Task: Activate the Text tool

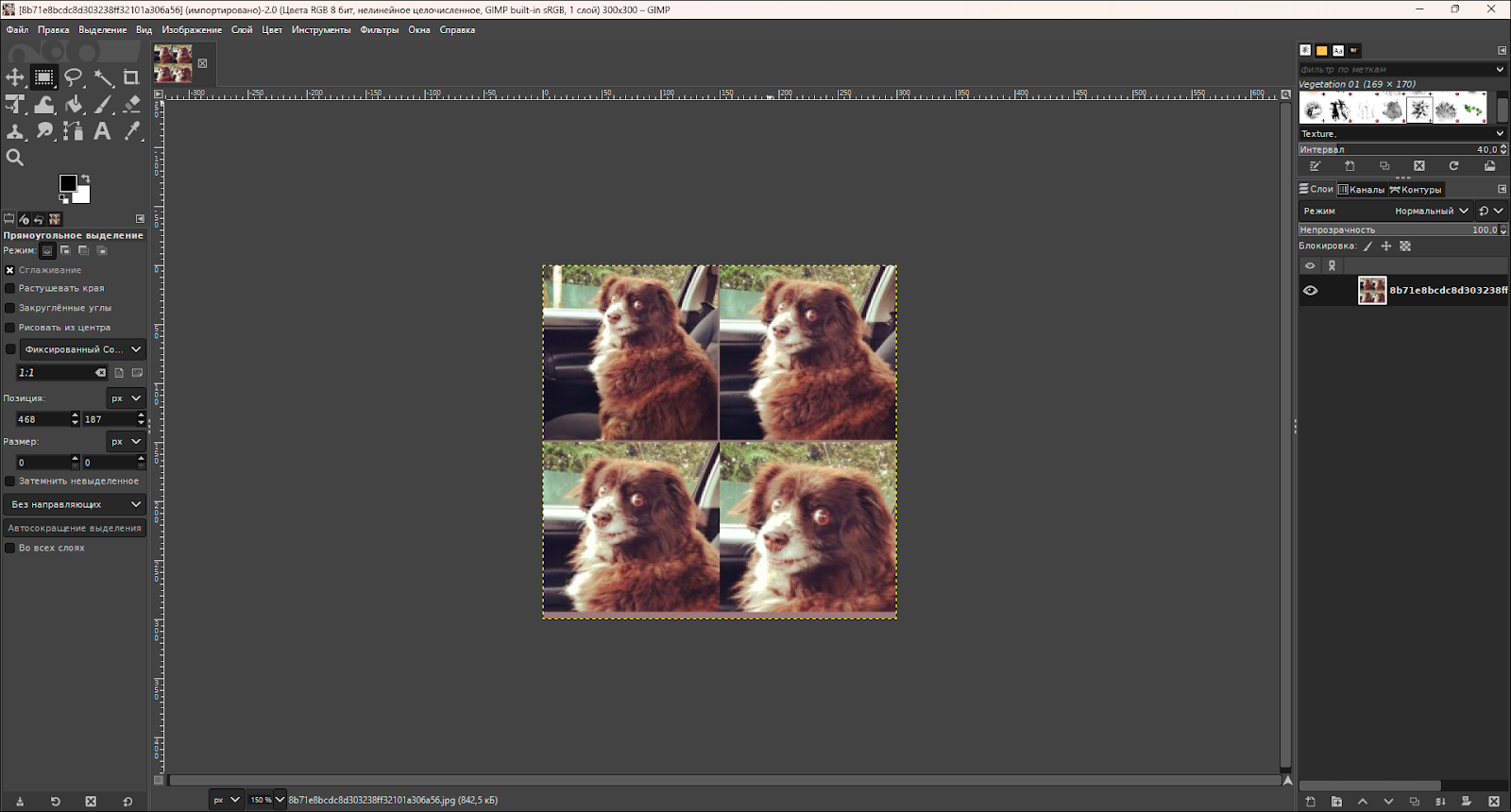Action: click(102, 131)
